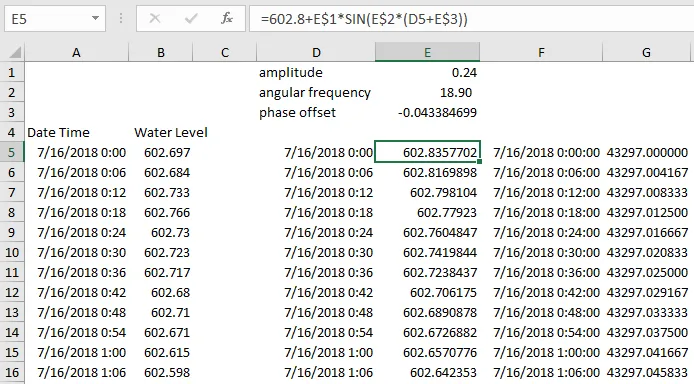This screenshot has height=384, width=694.
Task: Click the 'phase offset' label cell
Action: tap(316, 112)
